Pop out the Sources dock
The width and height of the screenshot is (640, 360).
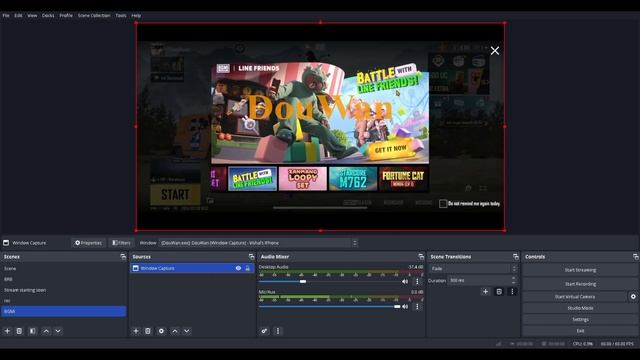(251, 257)
